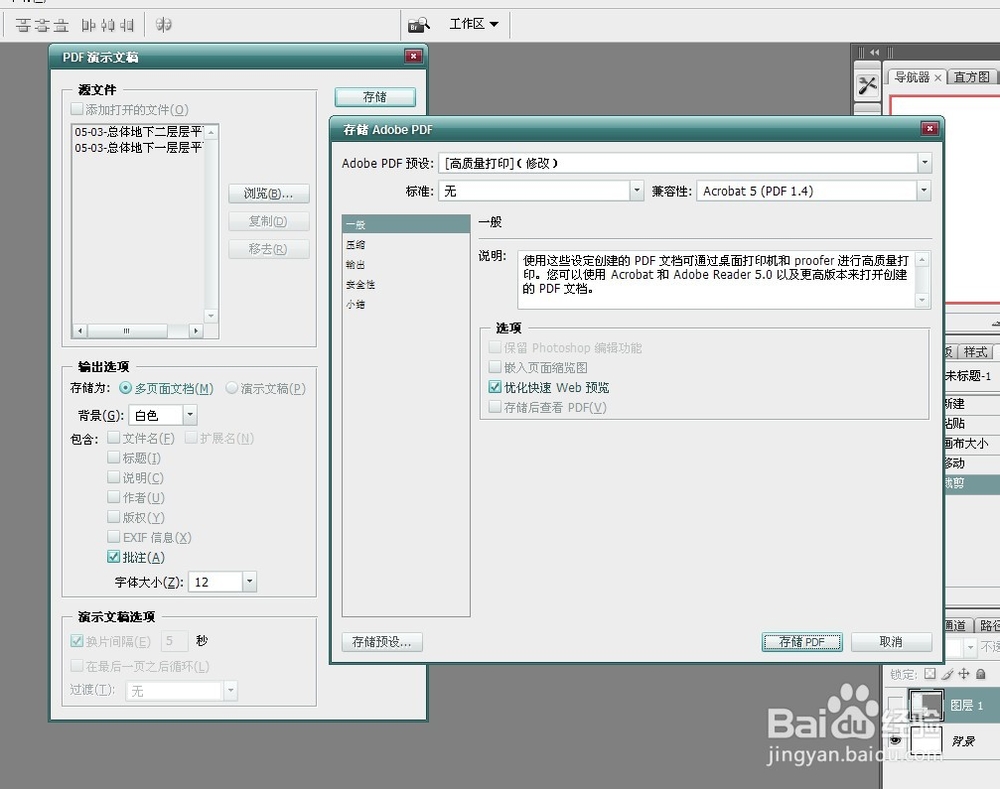Screen dimensions: 1000x789
Task: Uncheck the 批注 checkbox
Action: pos(114,557)
